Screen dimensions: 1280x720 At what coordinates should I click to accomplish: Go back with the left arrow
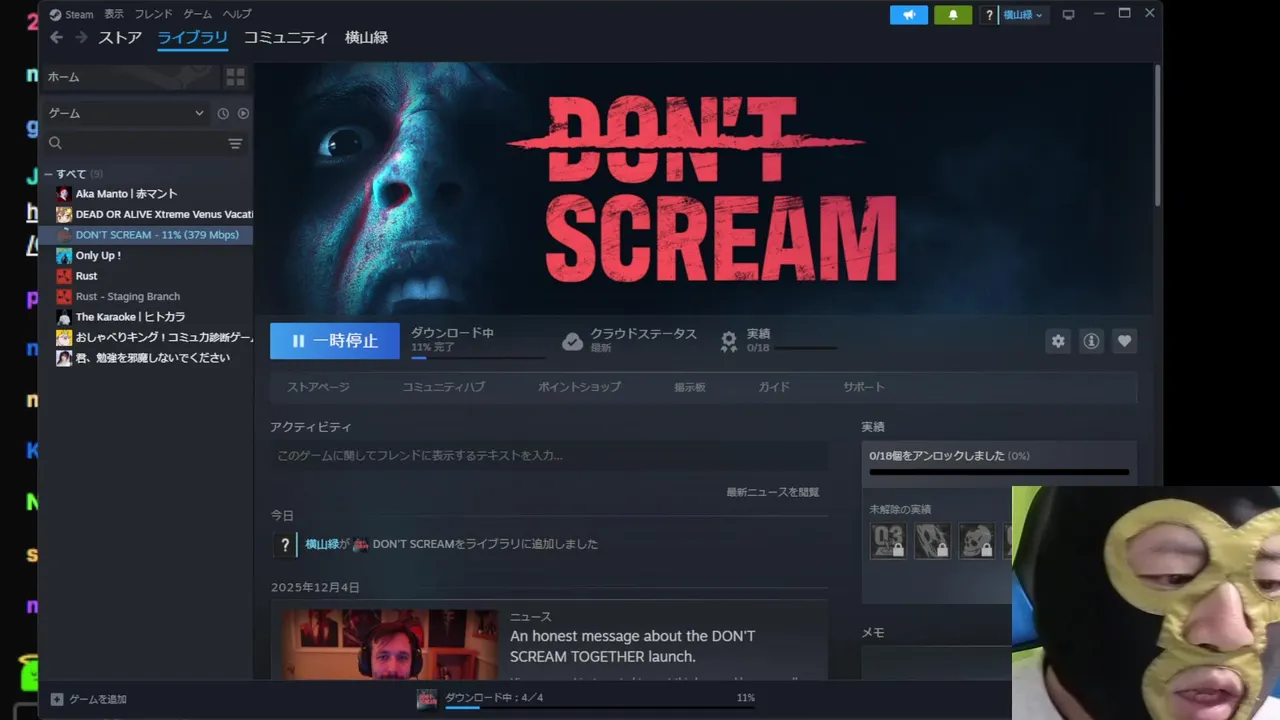56,37
